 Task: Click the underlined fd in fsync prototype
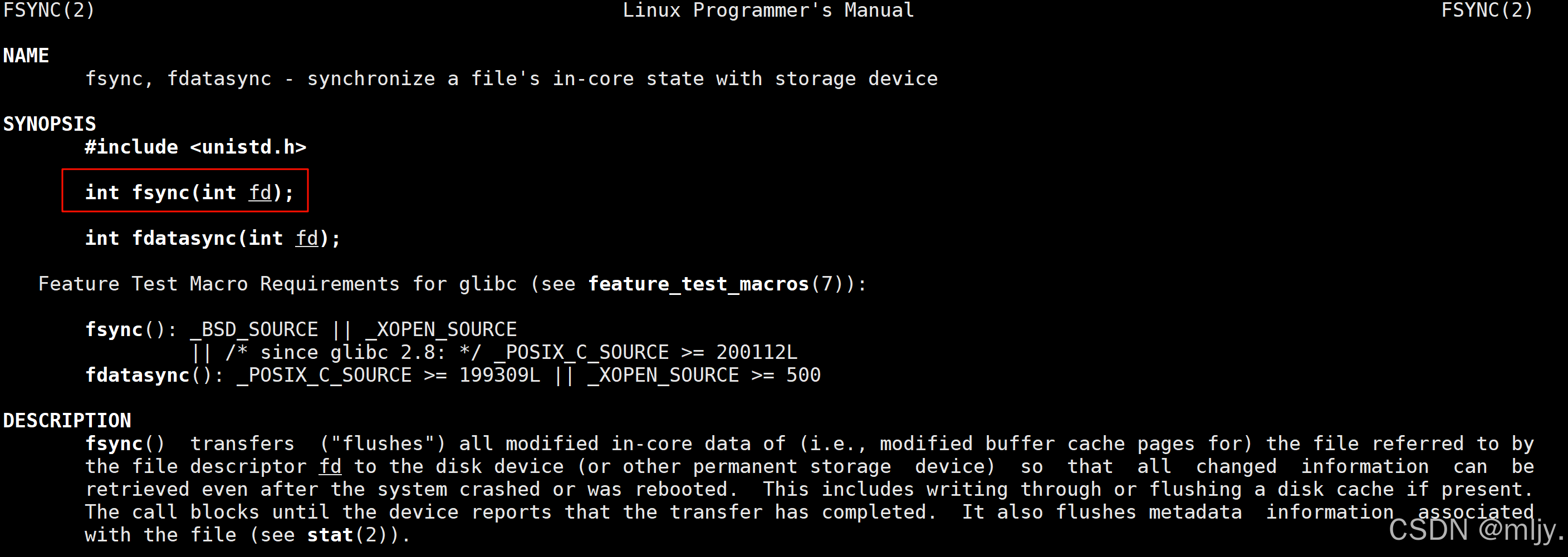(260, 193)
